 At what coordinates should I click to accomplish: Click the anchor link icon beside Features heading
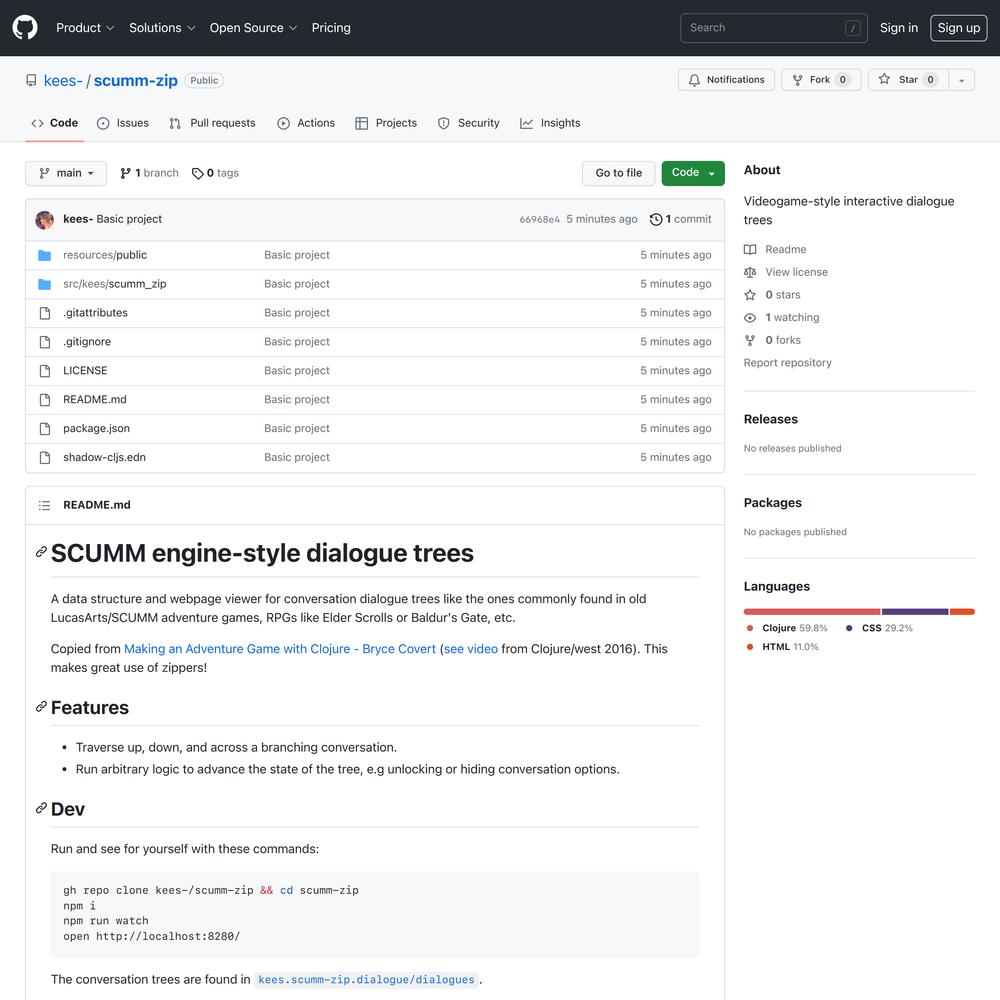41,707
